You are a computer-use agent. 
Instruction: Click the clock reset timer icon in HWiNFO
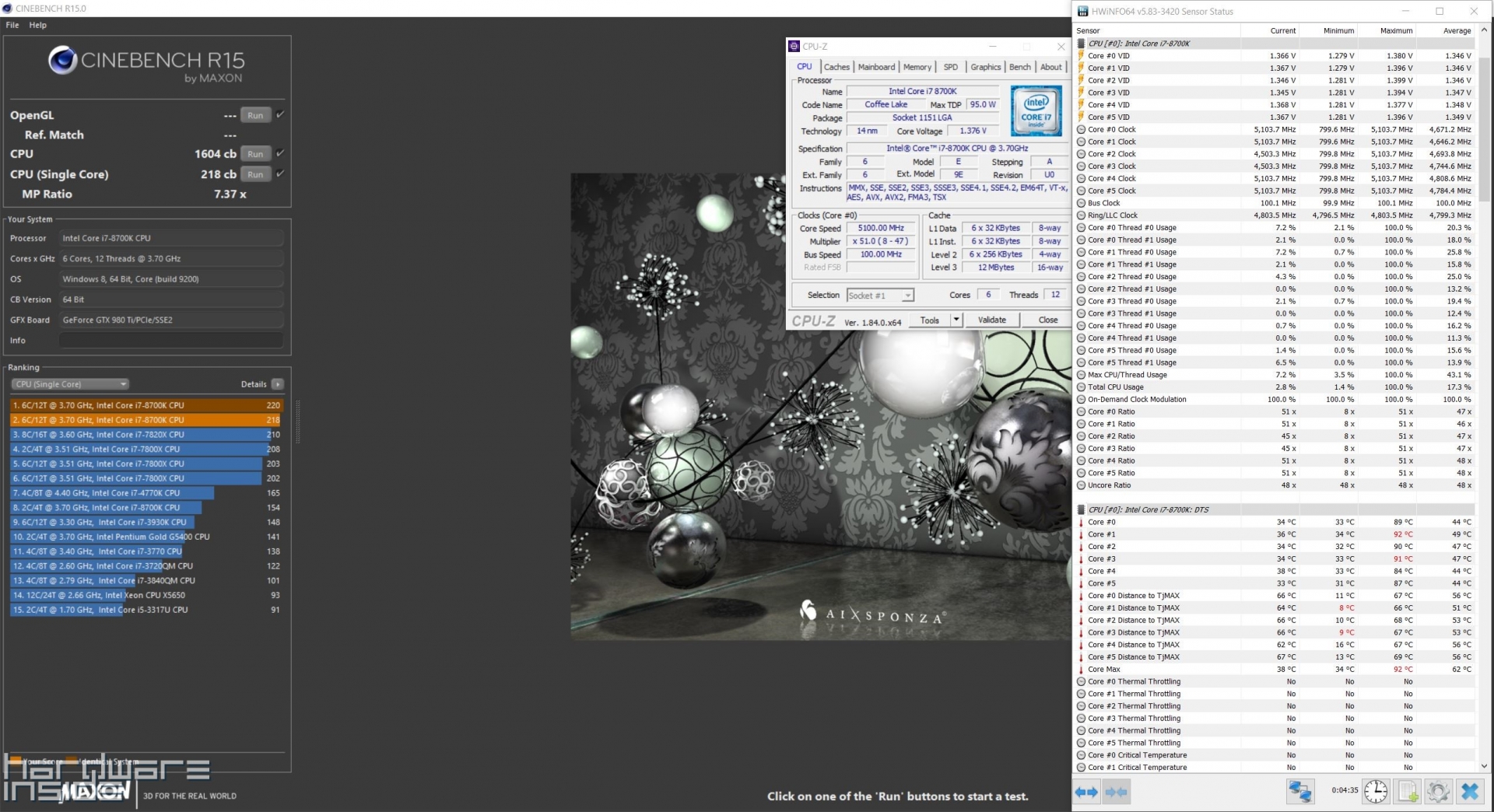1376,792
